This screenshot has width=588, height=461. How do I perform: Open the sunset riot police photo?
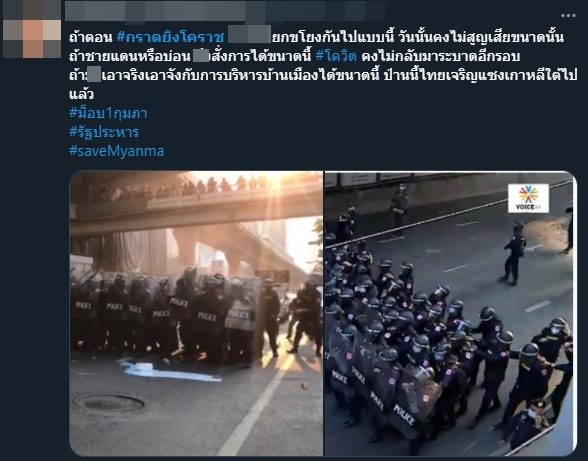(x=196, y=313)
